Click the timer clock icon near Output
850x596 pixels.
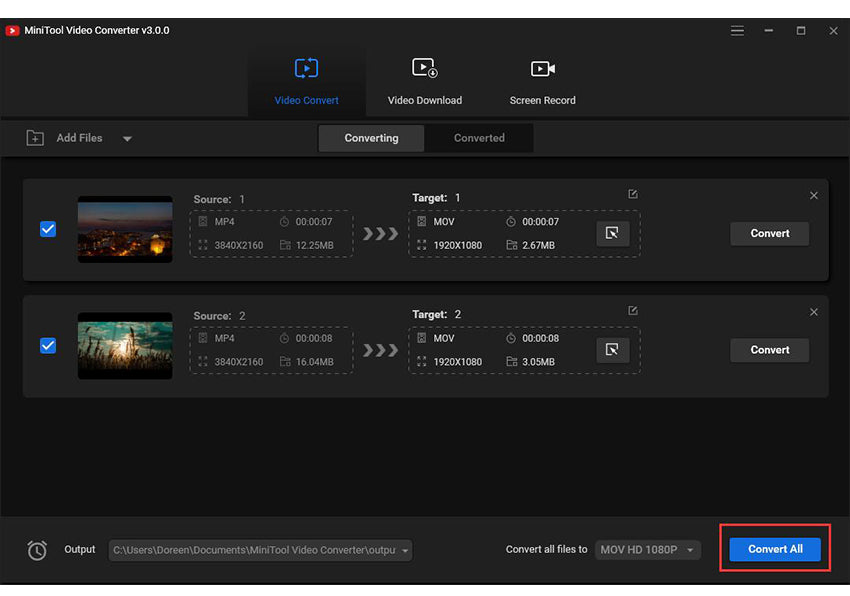tap(37, 550)
